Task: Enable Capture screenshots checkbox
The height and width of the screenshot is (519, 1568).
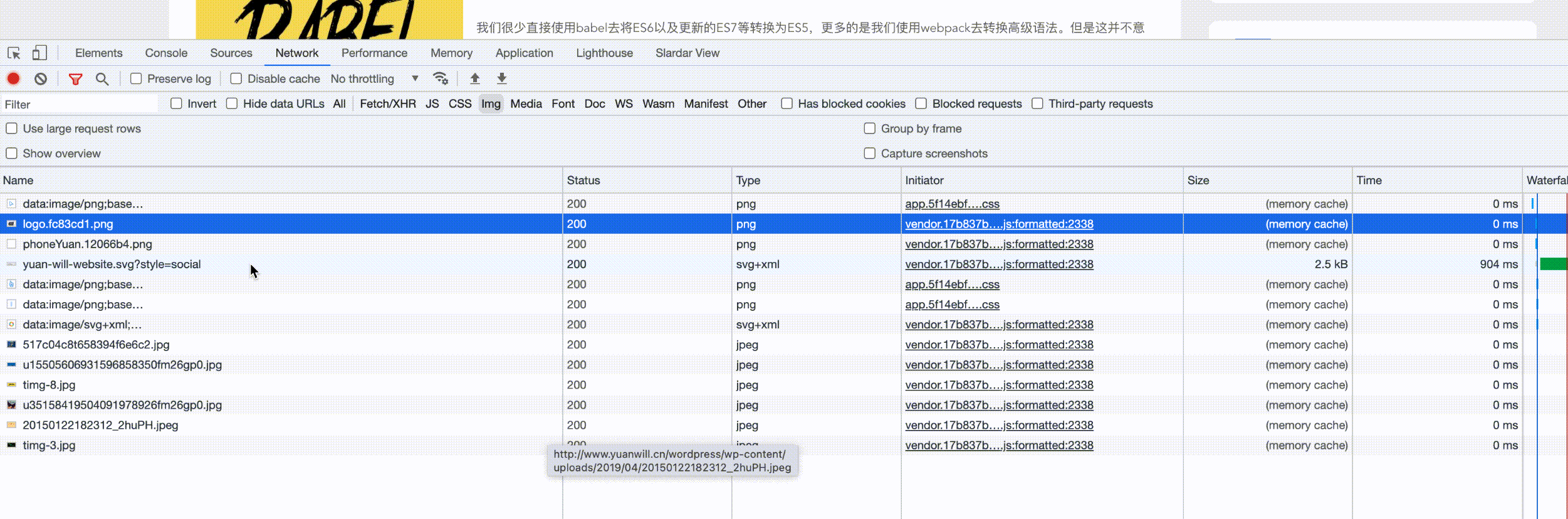Action: click(x=870, y=154)
